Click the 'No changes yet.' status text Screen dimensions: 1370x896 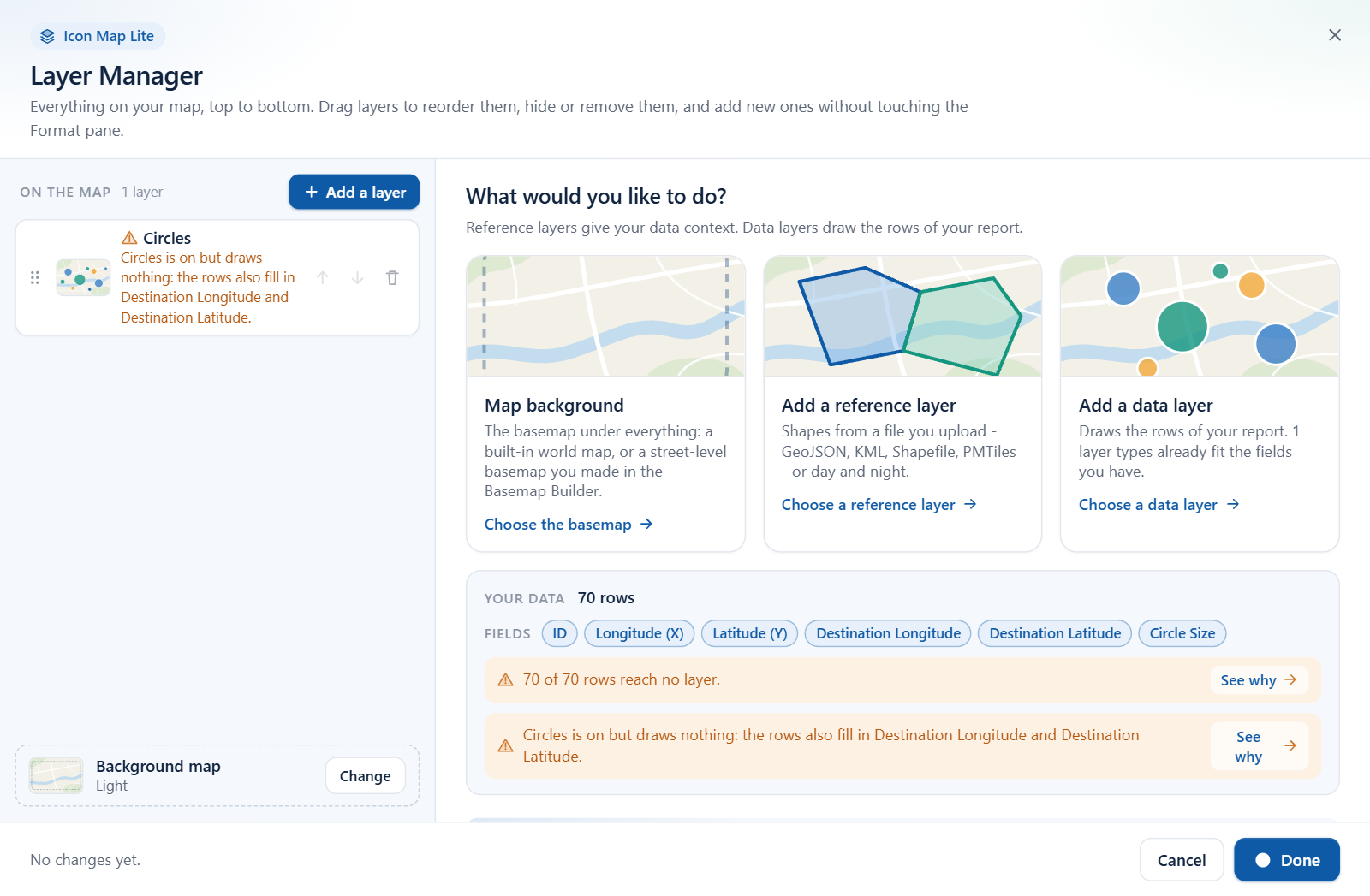[x=85, y=860]
